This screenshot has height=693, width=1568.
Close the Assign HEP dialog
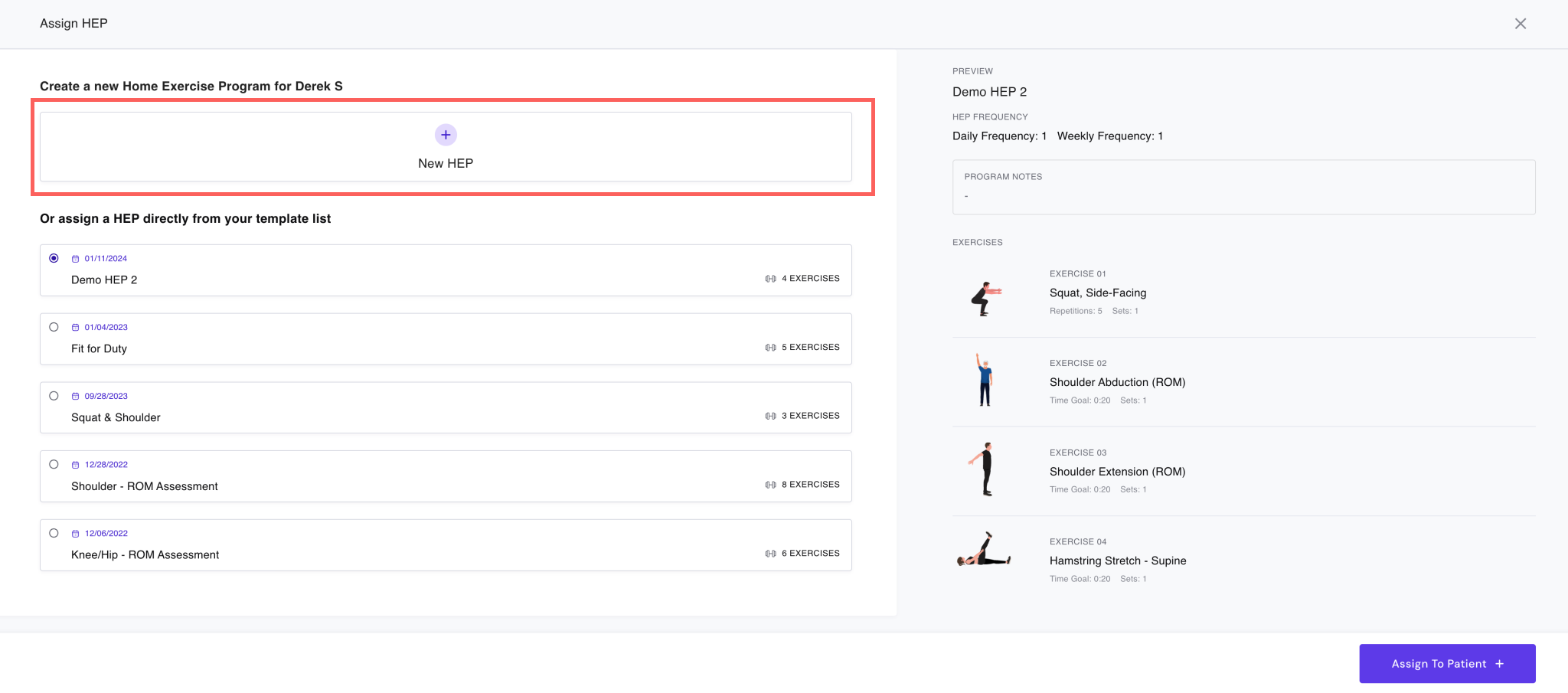click(x=1521, y=24)
